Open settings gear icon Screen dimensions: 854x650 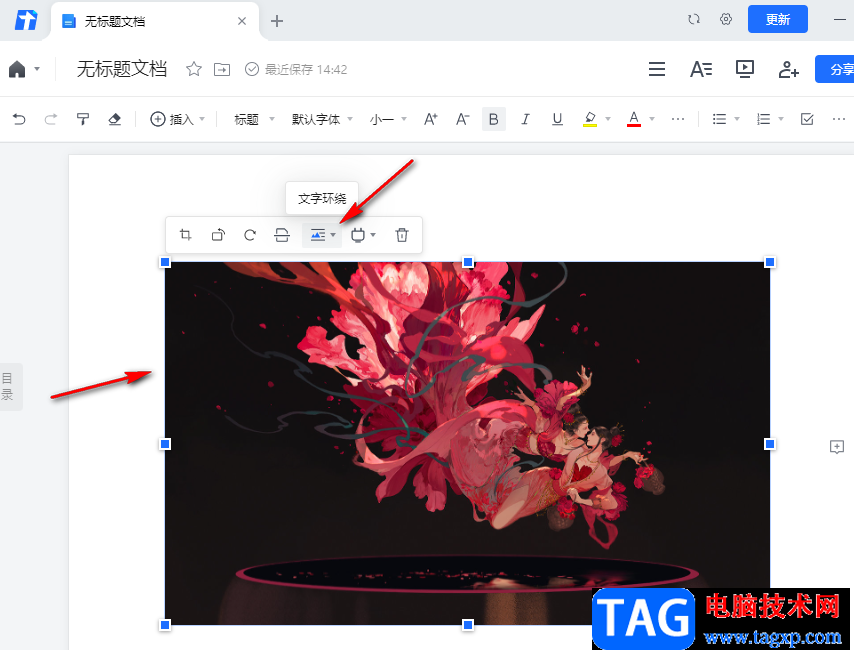point(725,20)
